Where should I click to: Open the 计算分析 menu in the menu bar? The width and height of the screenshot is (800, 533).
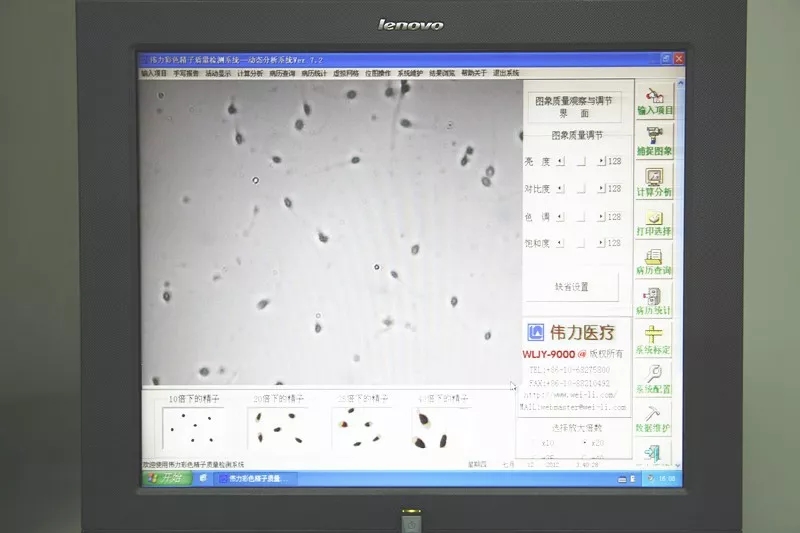click(250, 73)
